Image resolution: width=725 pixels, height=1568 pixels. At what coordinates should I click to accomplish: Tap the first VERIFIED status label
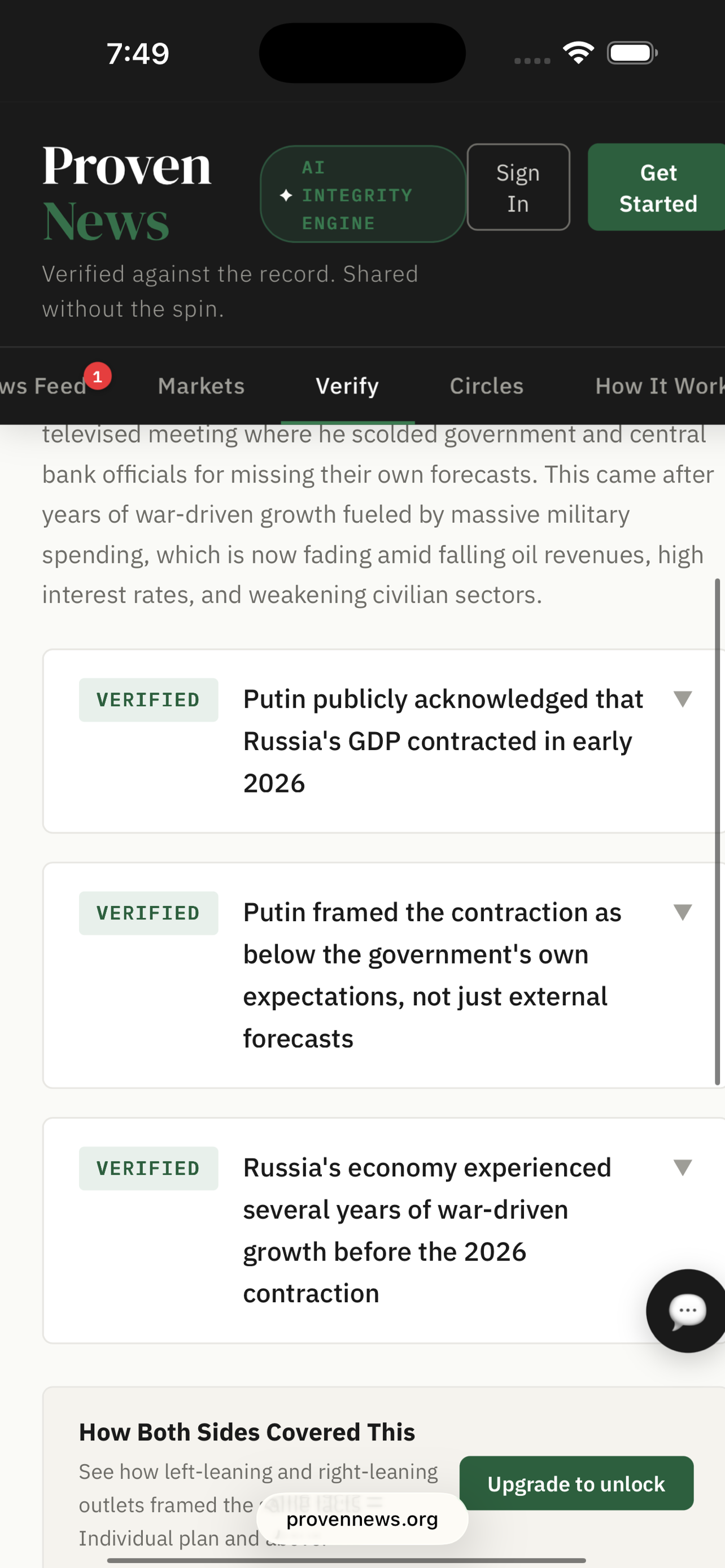coord(149,700)
